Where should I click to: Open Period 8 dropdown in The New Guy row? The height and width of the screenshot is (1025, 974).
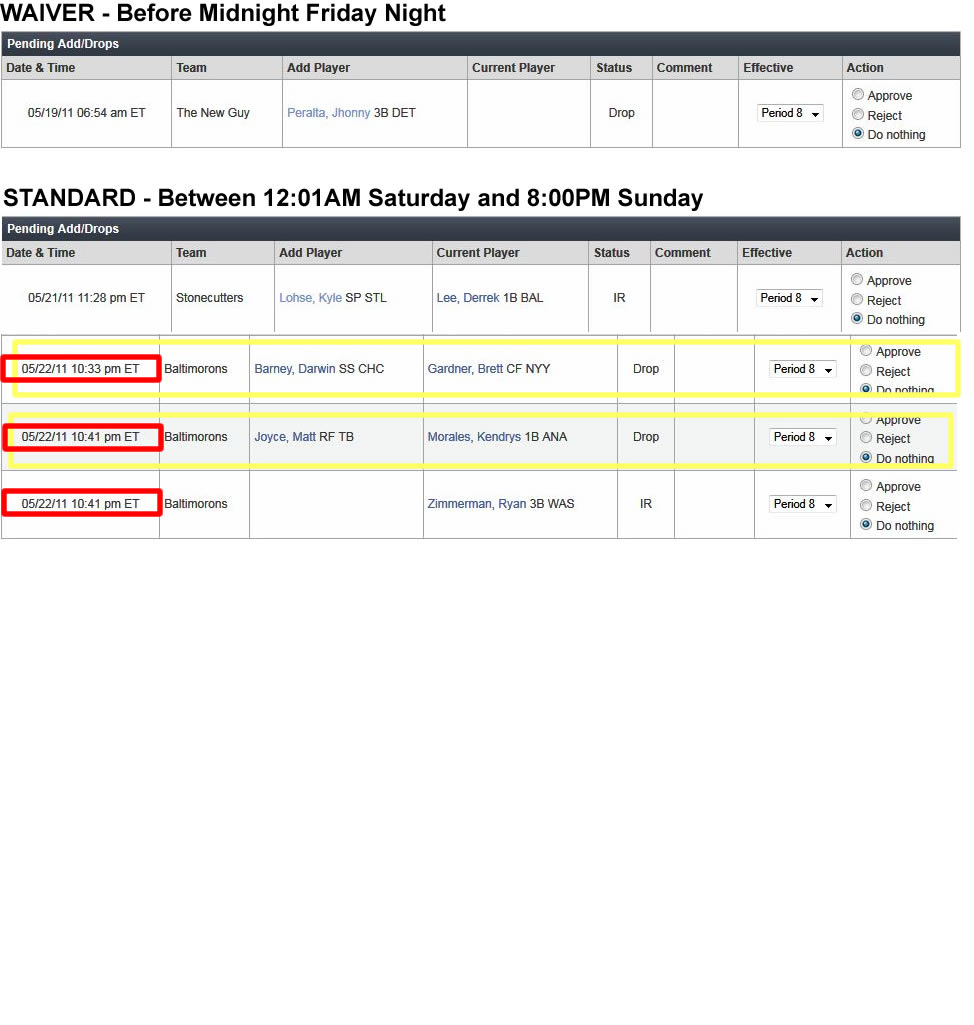(790, 113)
